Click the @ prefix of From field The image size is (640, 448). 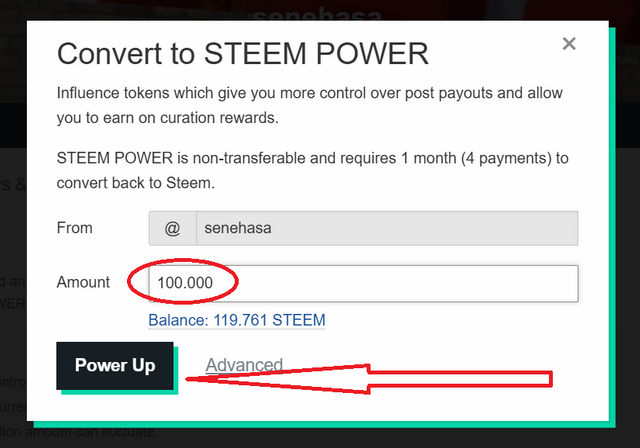point(172,228)
